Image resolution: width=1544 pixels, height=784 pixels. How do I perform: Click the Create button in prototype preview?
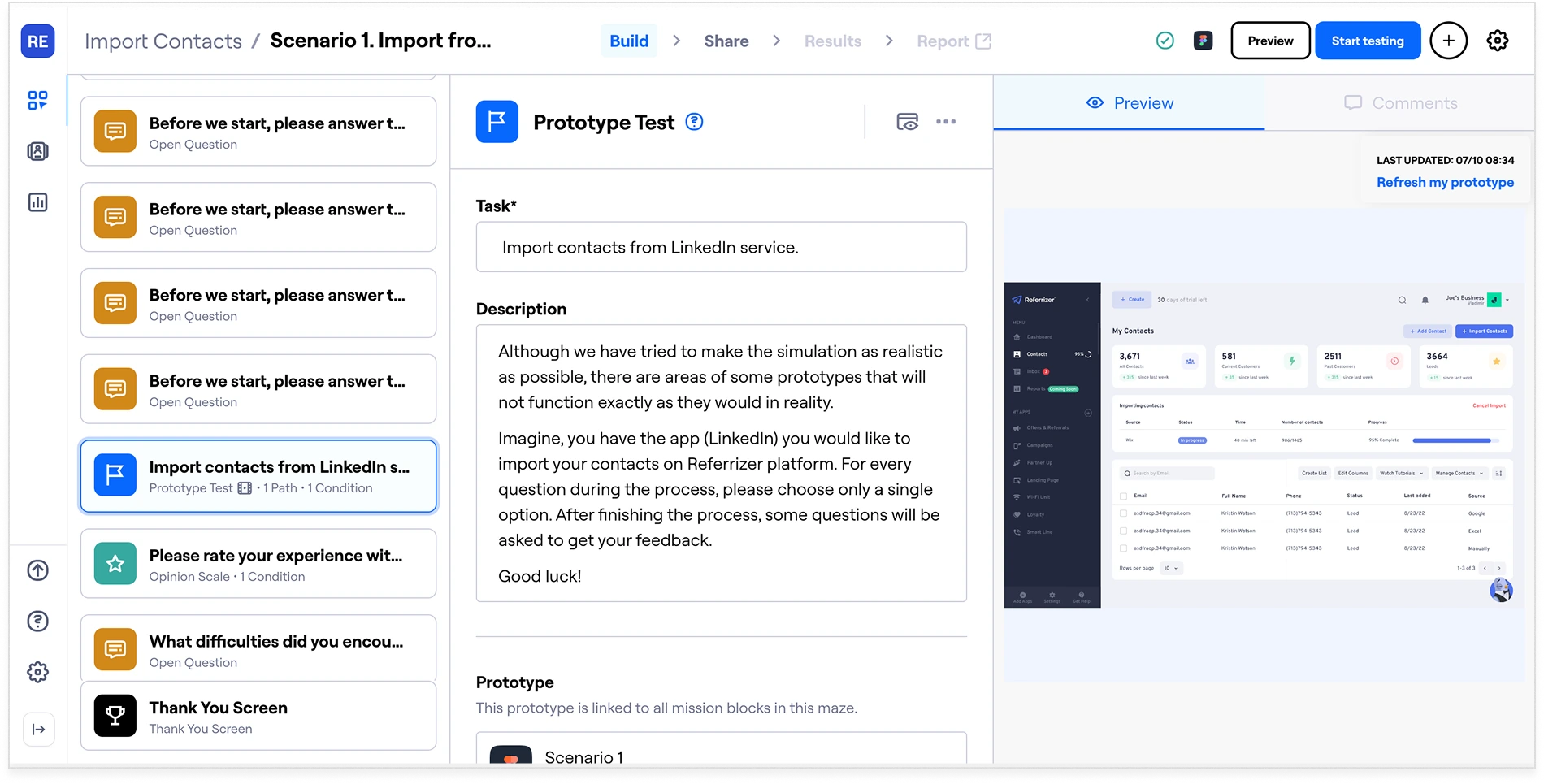coord(1132,300)
